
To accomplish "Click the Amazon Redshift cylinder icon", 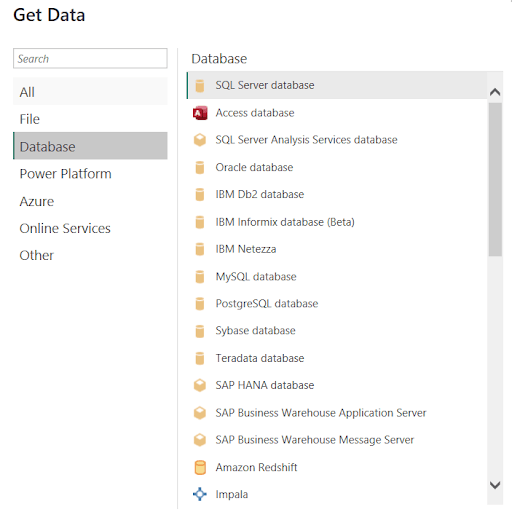I will tap(200, 467).
